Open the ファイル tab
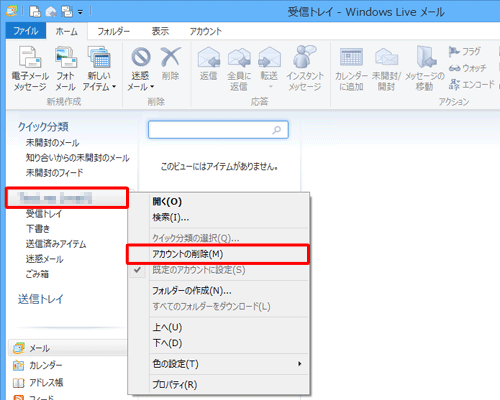Viewport: 500px width, 400px height. pyautogui.click(x=26, y=31)
